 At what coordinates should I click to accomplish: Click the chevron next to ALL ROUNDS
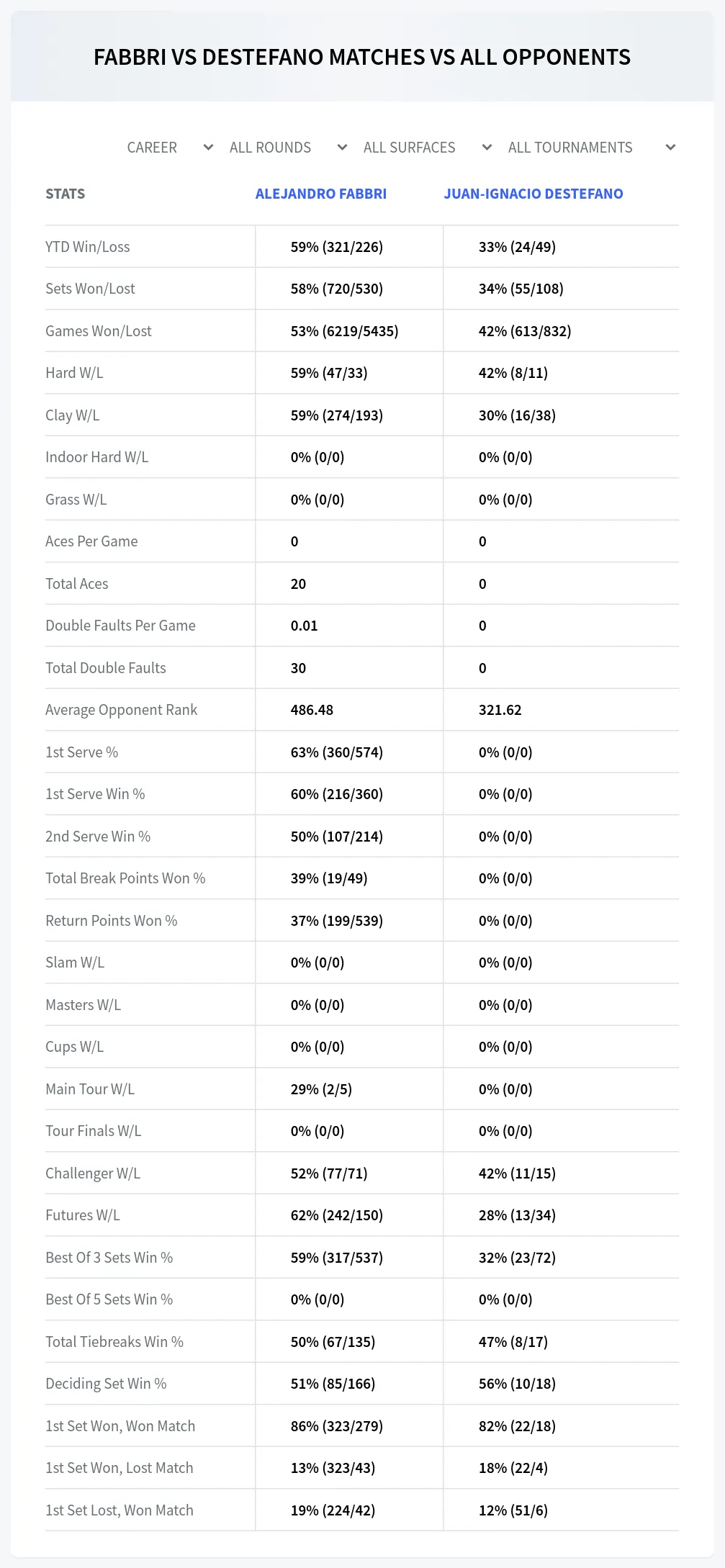342,148
